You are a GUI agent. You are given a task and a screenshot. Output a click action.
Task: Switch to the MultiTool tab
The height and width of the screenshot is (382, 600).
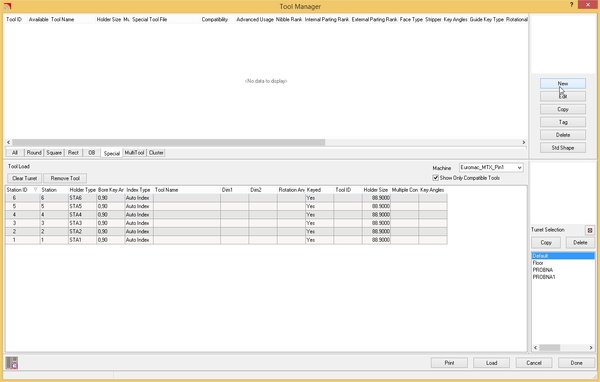click(x=134, y=153)
